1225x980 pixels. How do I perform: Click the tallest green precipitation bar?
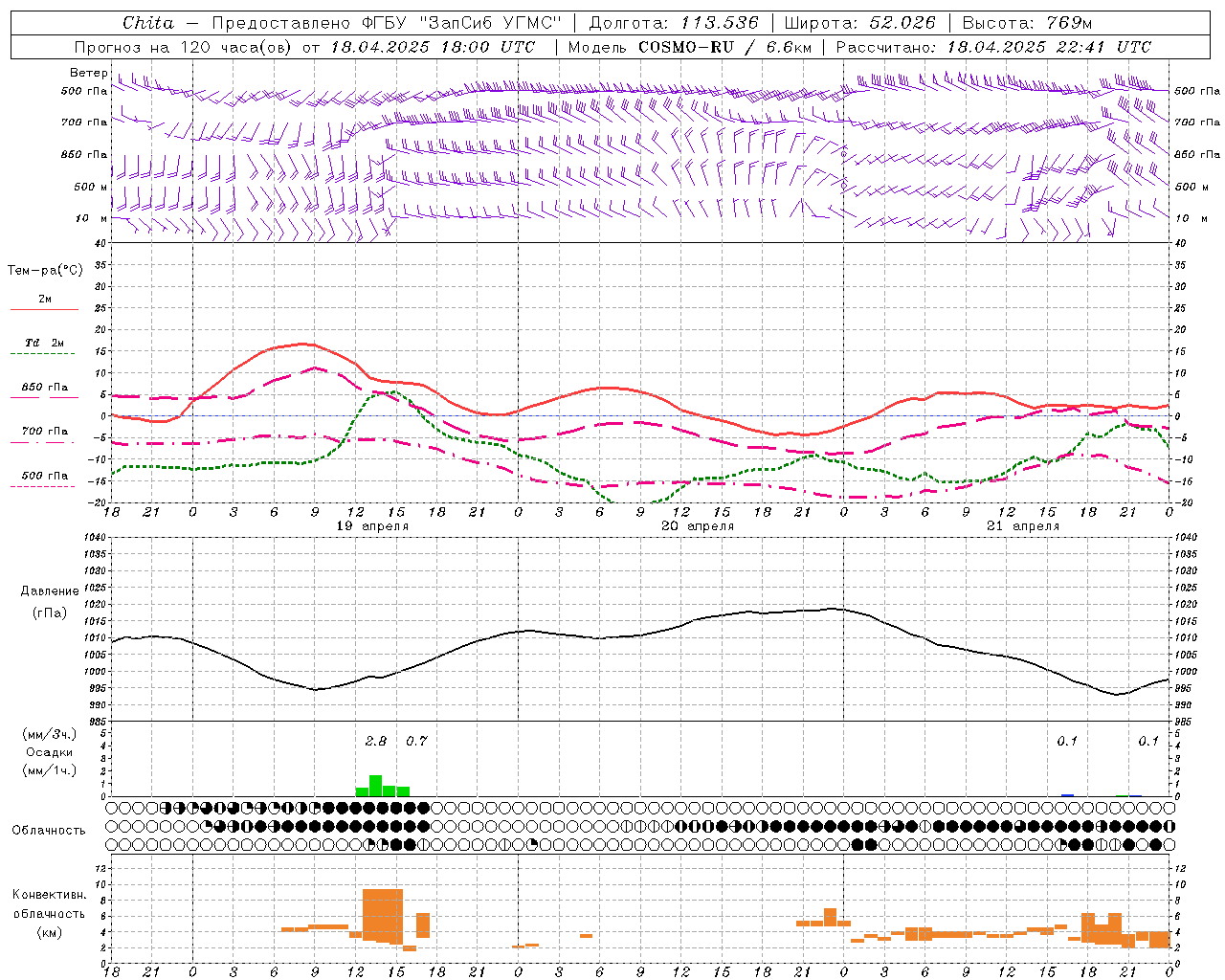pos(376,786)
